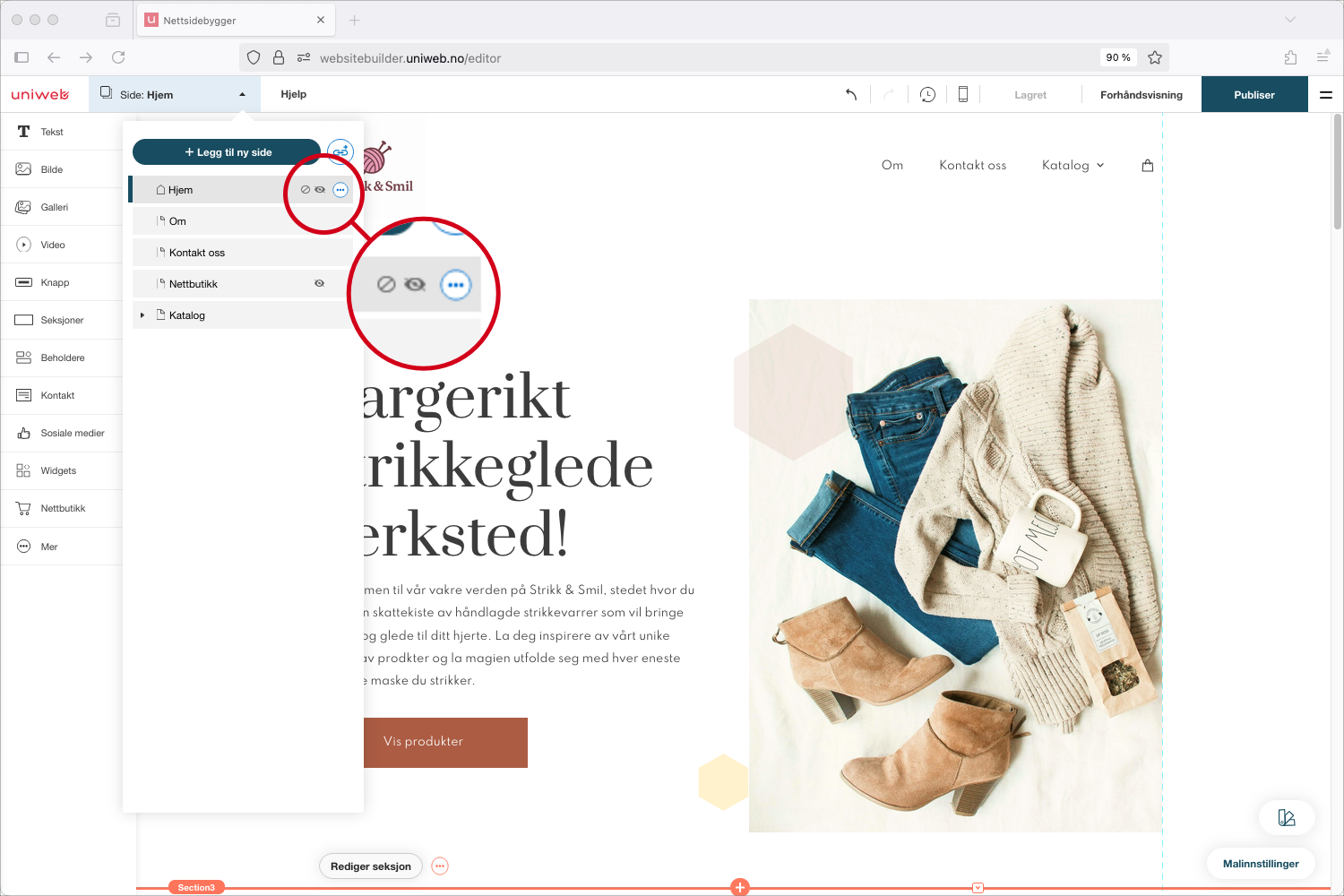Go to Kontakt oss in the site navigation
Image resolution: width=1344 pixels, height=896 pixels.
(x=973, y=165)
